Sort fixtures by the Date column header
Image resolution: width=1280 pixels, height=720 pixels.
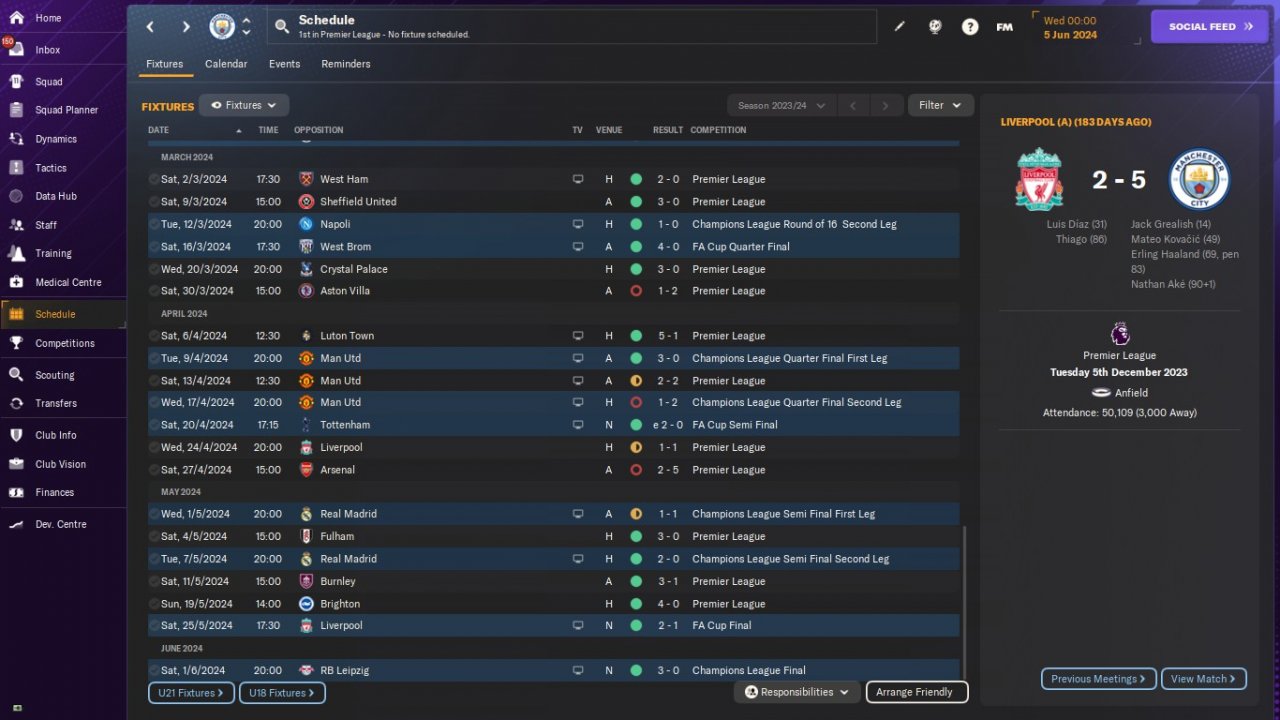[159, 130]
